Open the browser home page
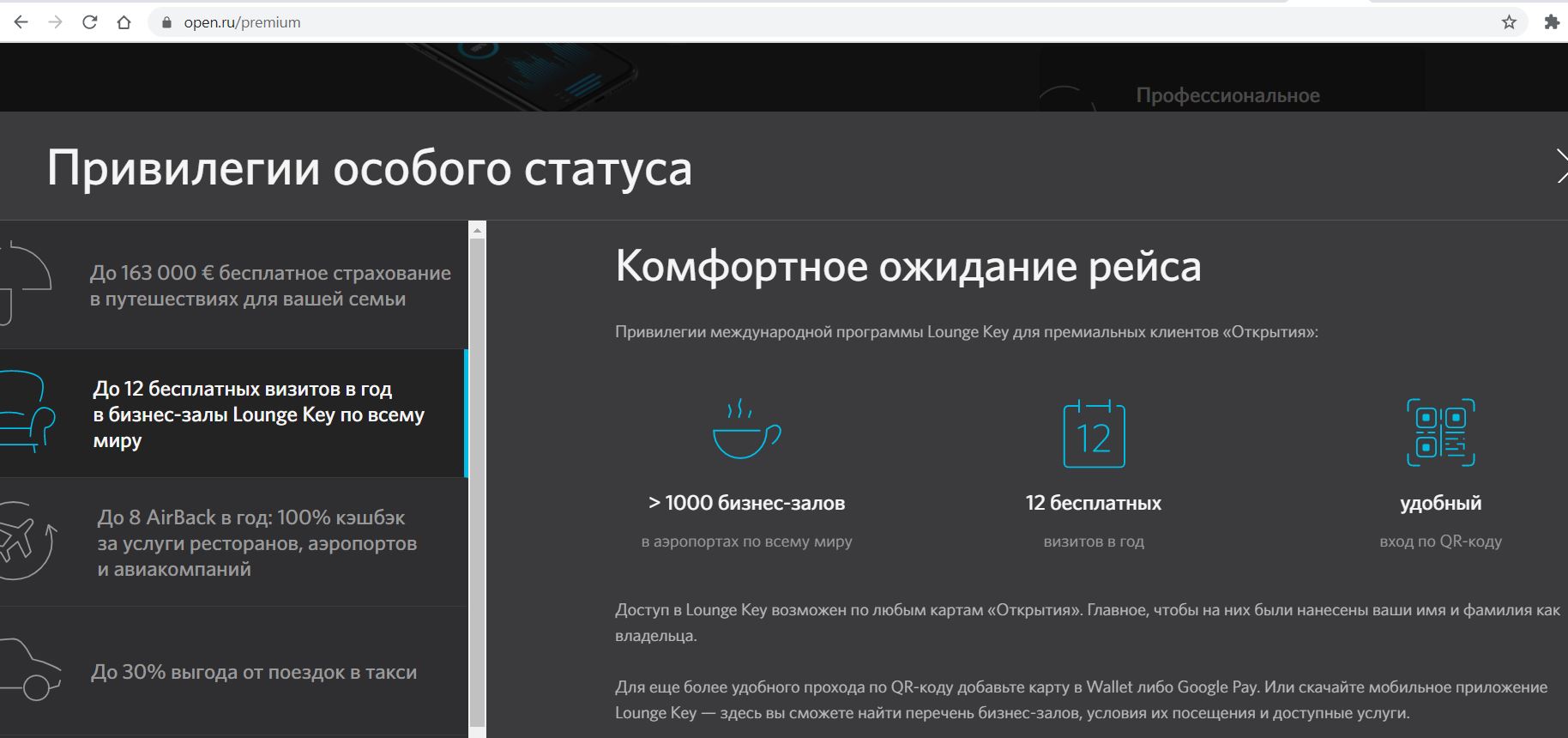 pyautogui.click(x=124, y=22)
